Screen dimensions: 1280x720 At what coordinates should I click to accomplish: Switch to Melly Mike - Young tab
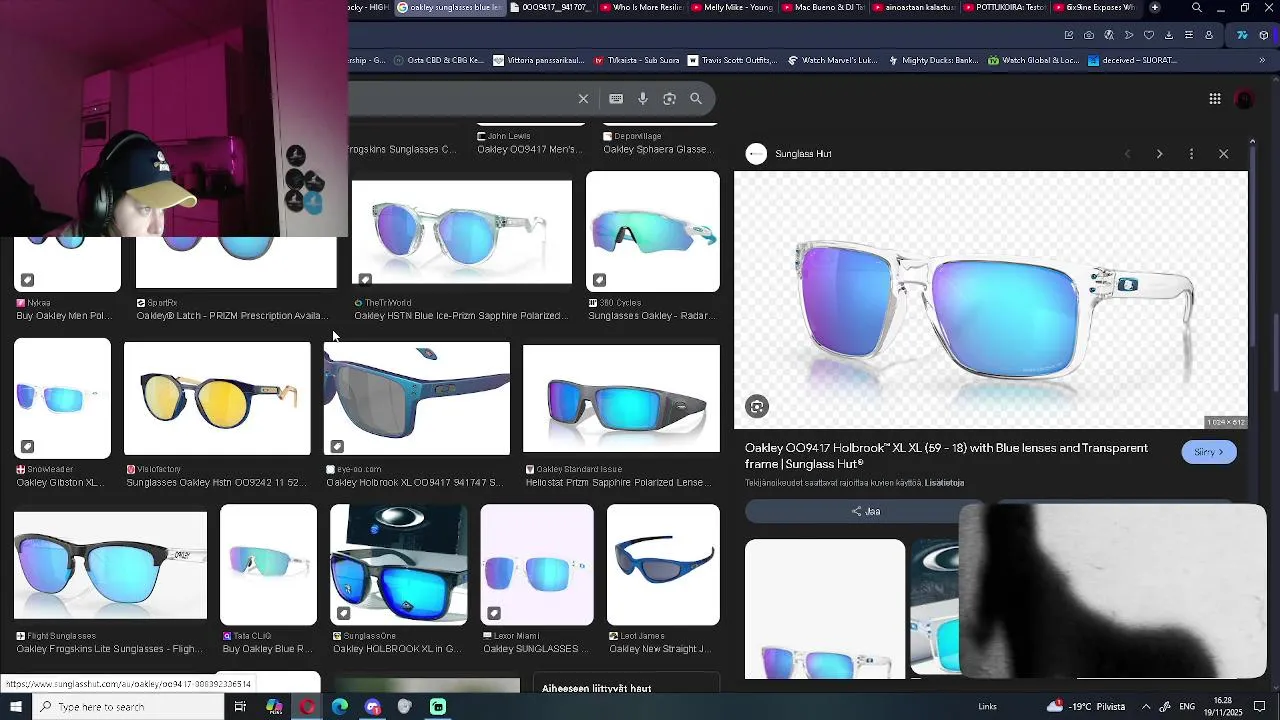732,7
